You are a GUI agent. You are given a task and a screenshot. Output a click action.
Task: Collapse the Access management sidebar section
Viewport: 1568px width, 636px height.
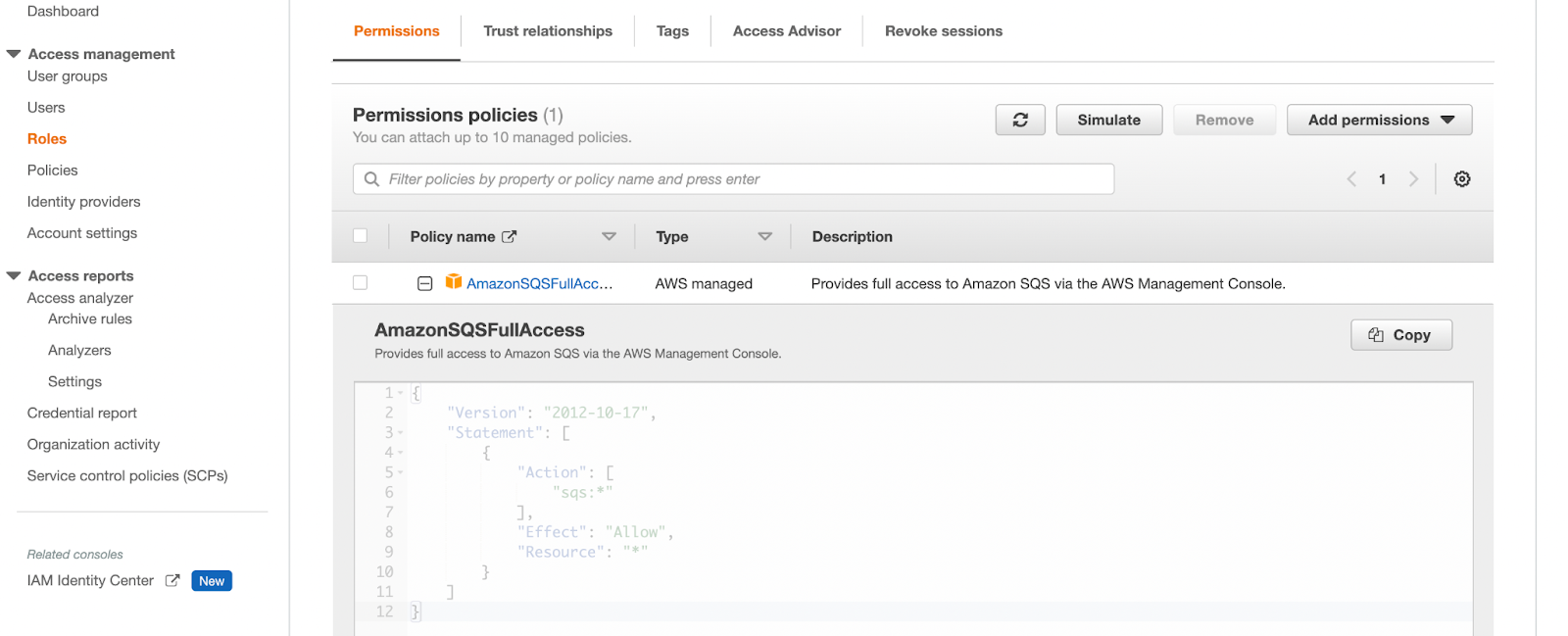(14, 54)
